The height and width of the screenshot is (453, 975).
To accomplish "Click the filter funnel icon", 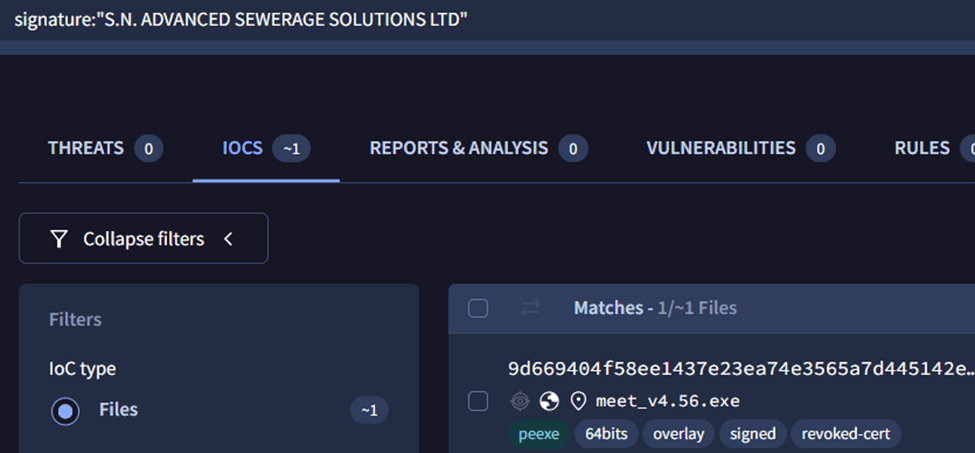I will pyautogui.click(x=60, y=239).
